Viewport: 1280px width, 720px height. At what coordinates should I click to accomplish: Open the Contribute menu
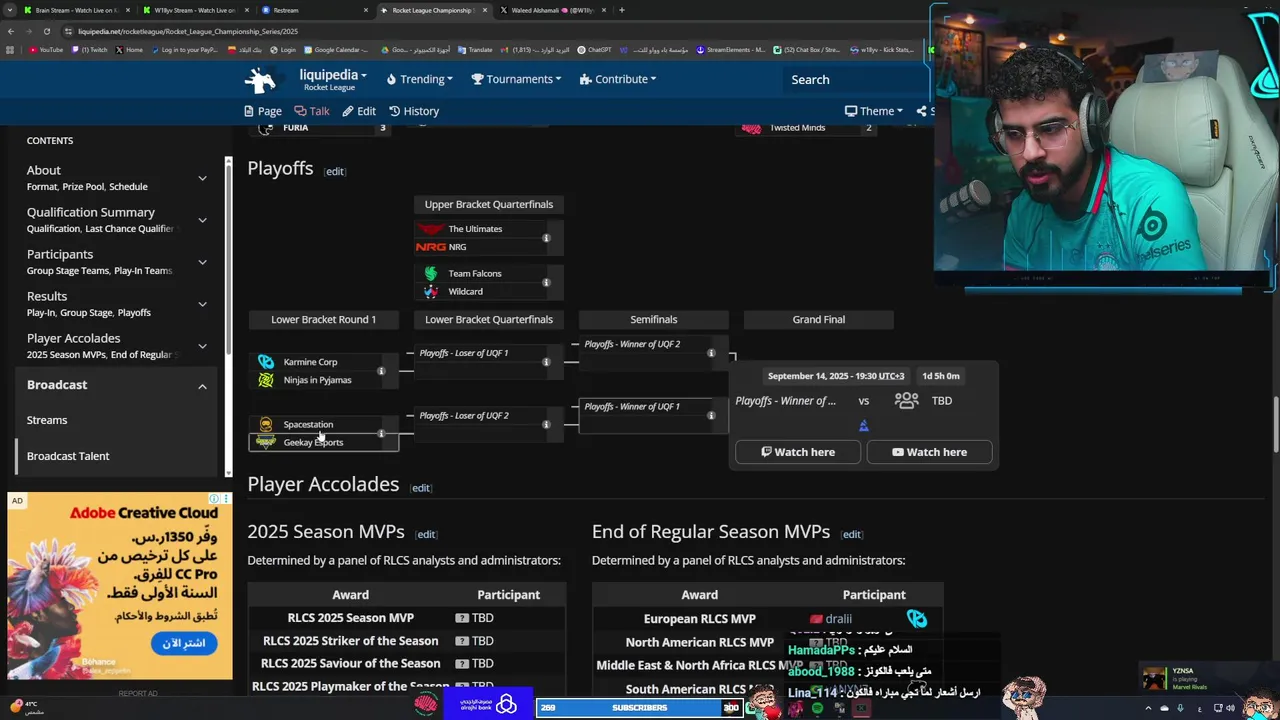(618, 79)
